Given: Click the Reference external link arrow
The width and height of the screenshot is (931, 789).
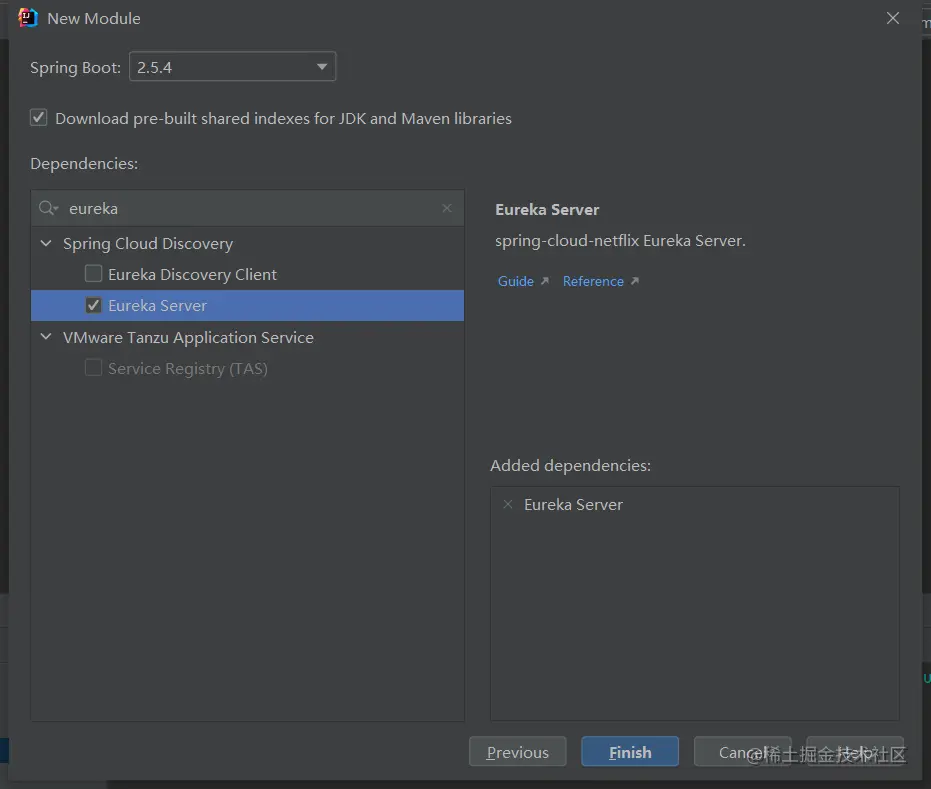Looking at the screenshot, I should tap(635, 281).
